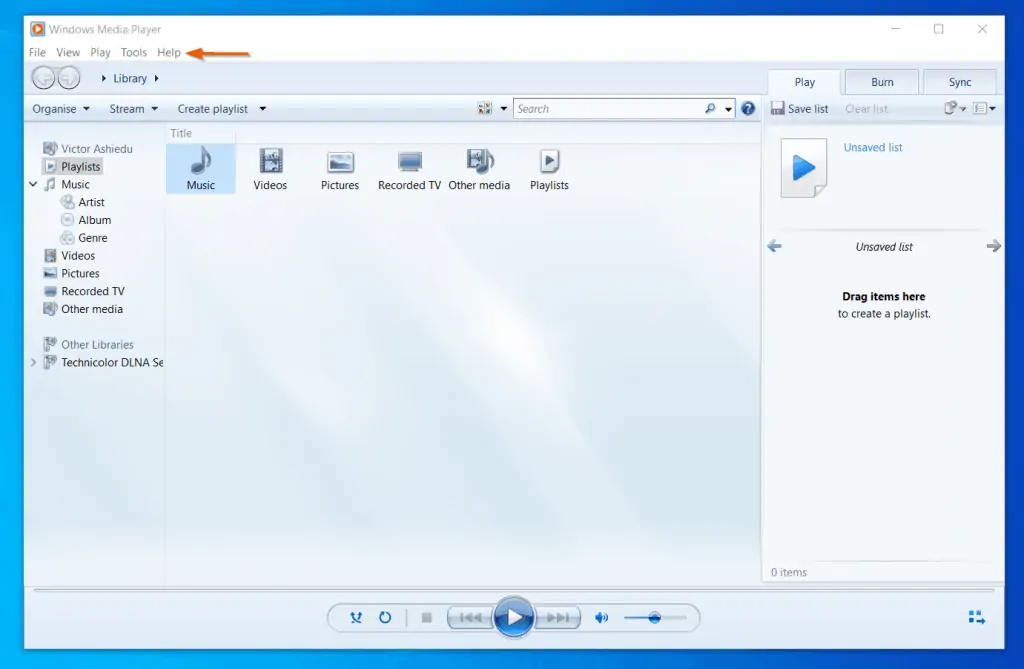The height and width of the screenshot is (669, 1024).
Task: Click the back navigation arrow
Action: [44, 77]
